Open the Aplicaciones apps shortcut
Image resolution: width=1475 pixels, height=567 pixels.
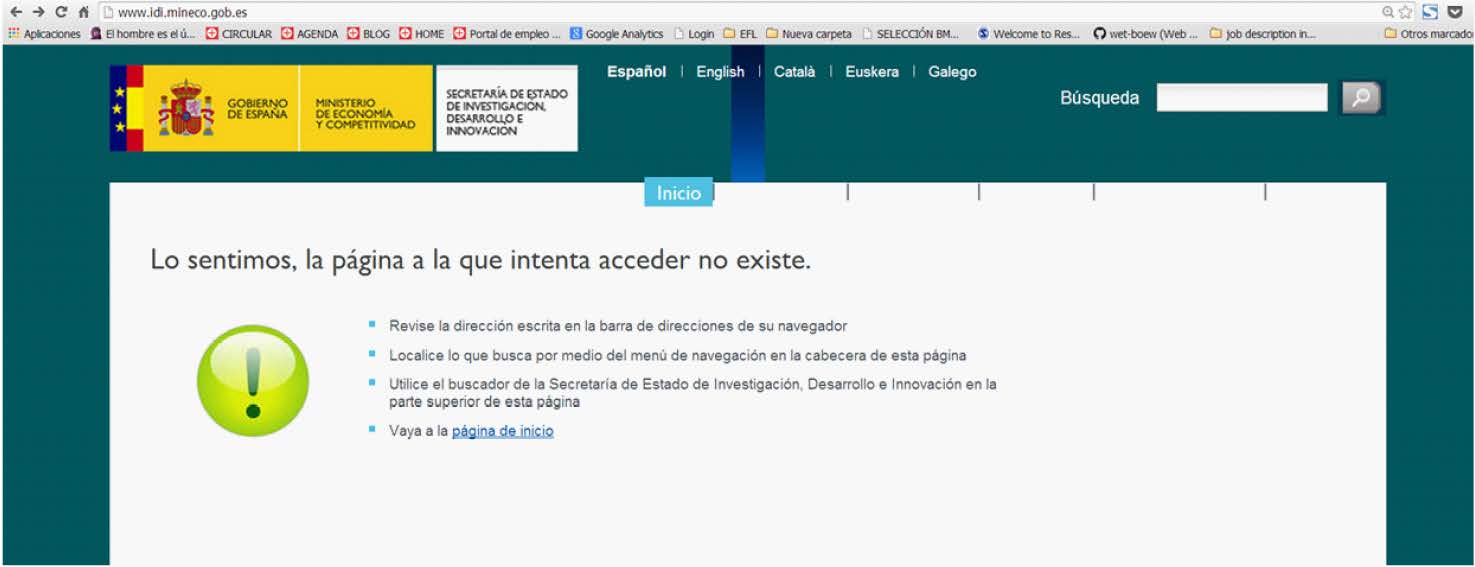(x=44, y=34)
